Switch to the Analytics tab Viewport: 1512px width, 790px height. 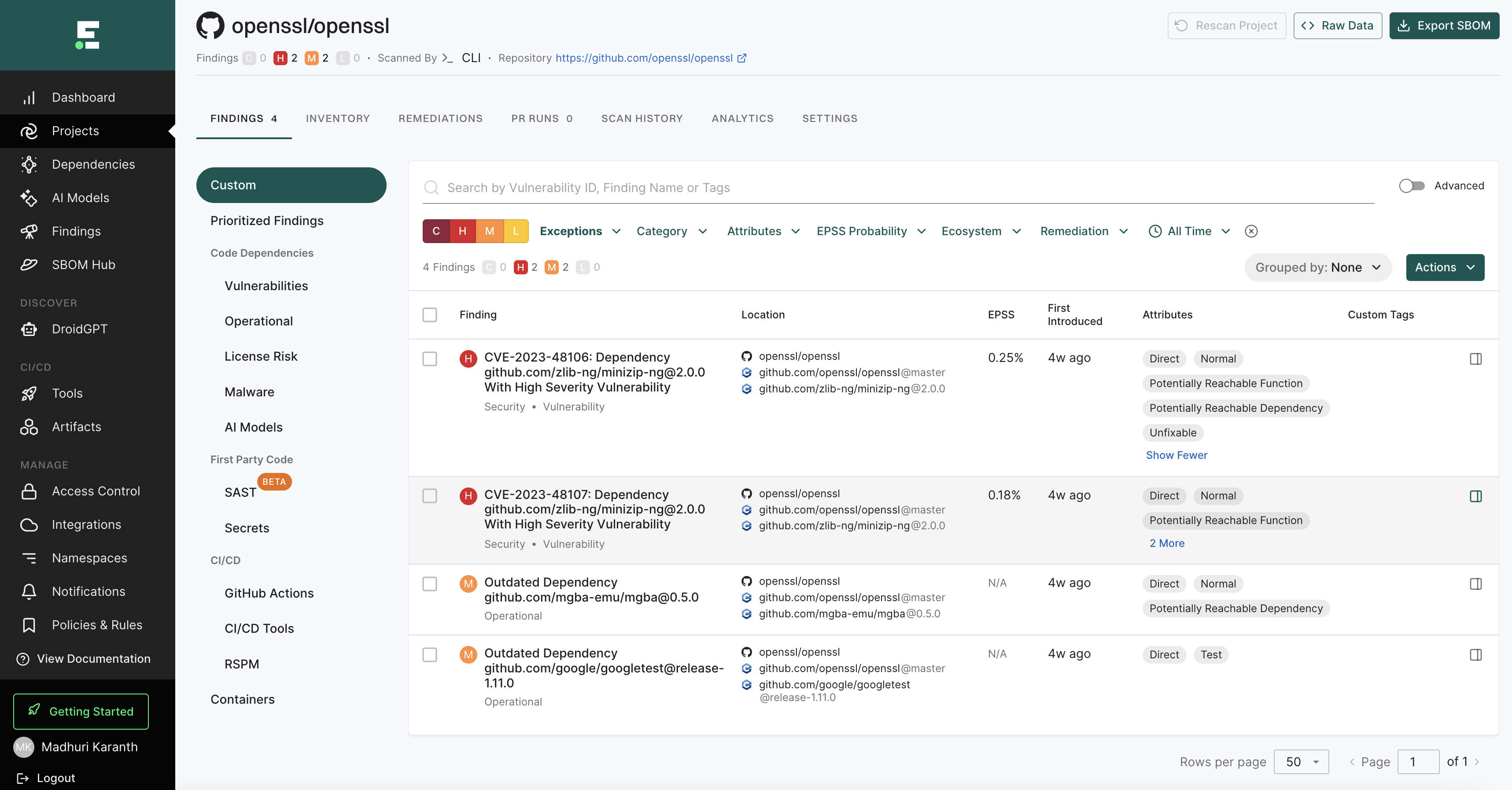pyautogui.click(x=742, y=118)
